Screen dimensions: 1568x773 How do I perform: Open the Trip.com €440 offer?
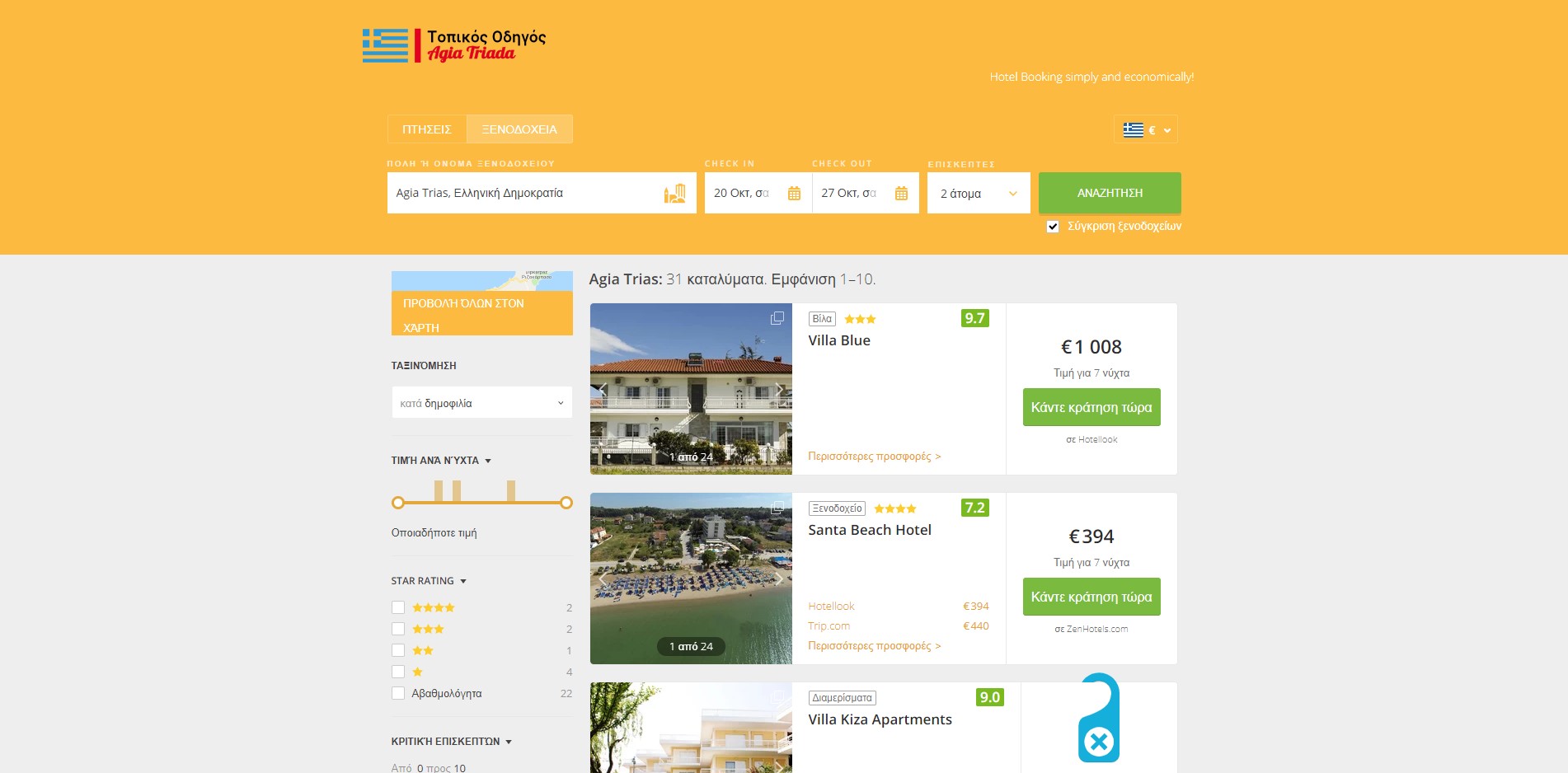pyautogui.click(x=899, y=626)
